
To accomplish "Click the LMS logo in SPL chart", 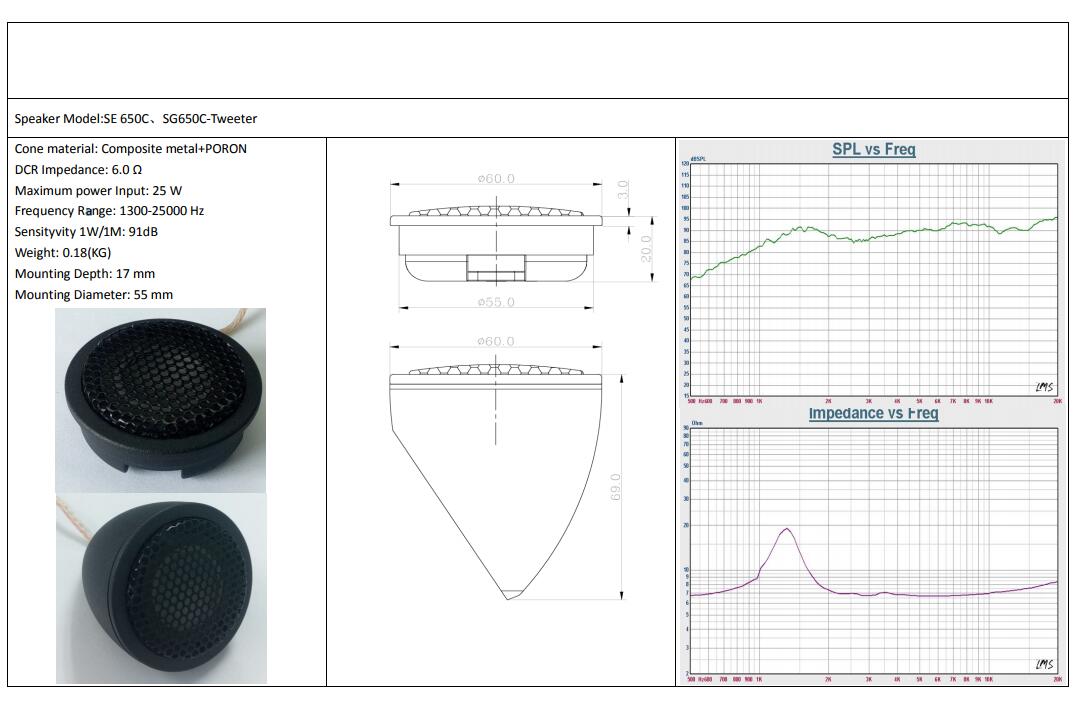I will (x=1044, y=387).
